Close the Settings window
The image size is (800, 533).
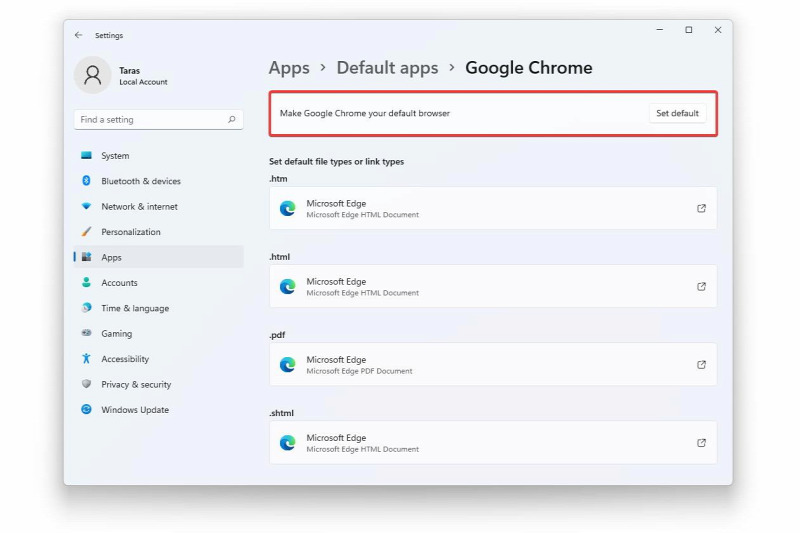(x=718, y=30)
